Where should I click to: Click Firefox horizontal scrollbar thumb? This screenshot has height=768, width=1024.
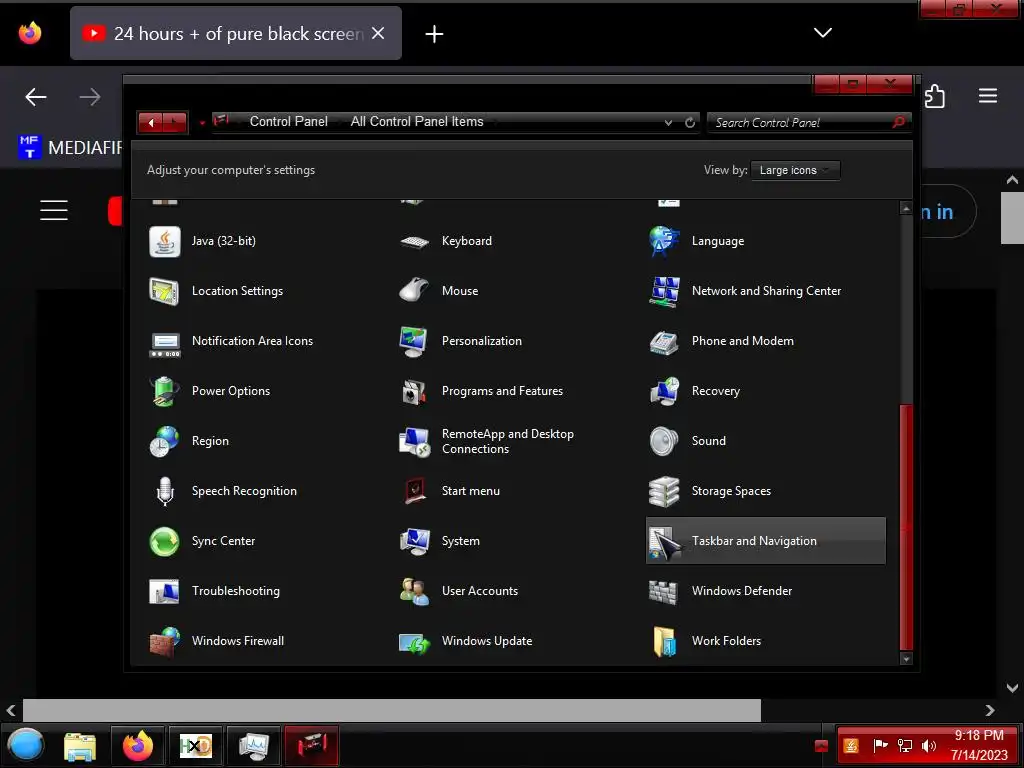[x=392, y=711]
